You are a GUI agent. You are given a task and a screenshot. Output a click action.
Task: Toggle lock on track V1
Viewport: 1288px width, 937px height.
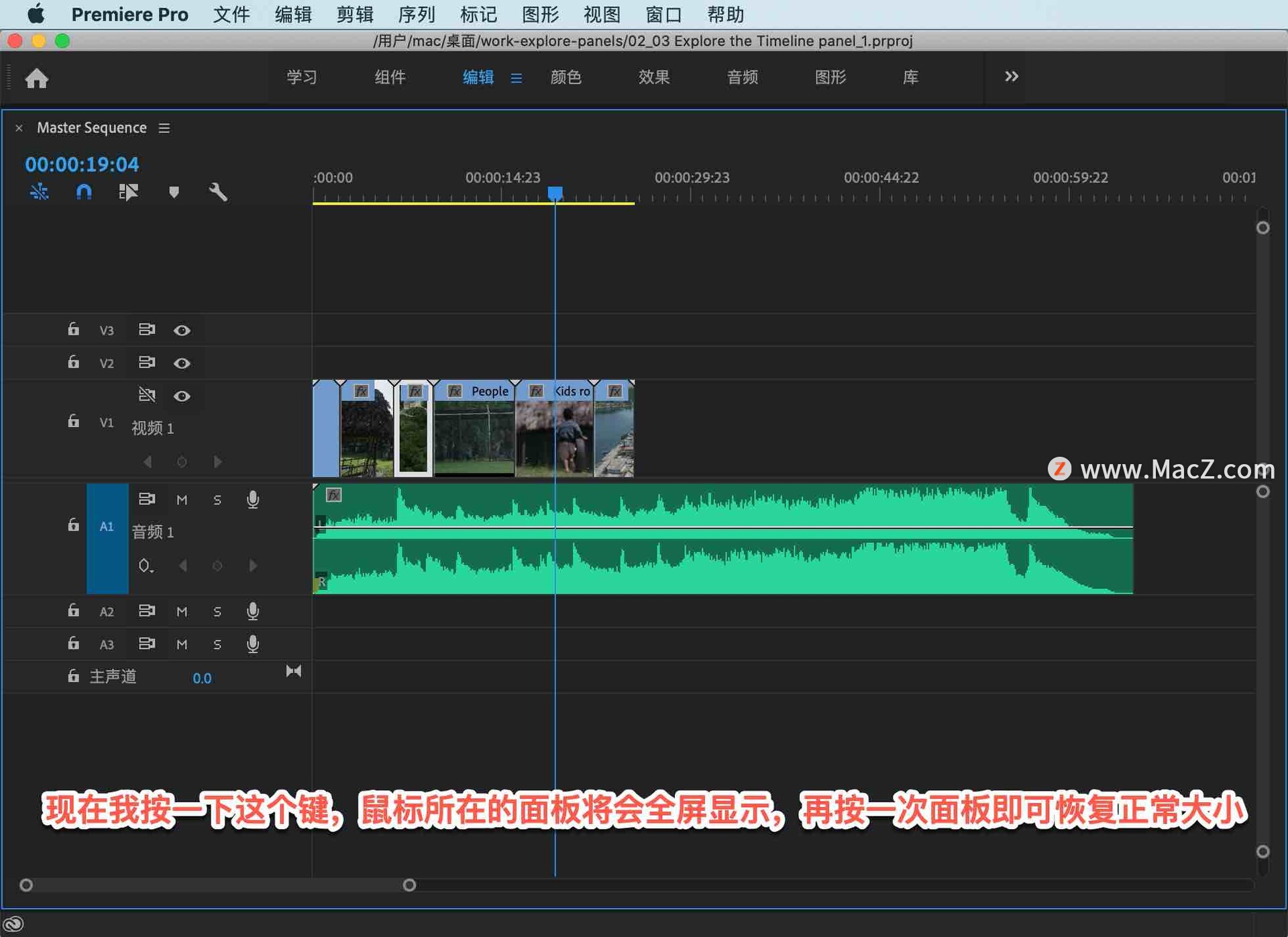[x=73, y=421]
